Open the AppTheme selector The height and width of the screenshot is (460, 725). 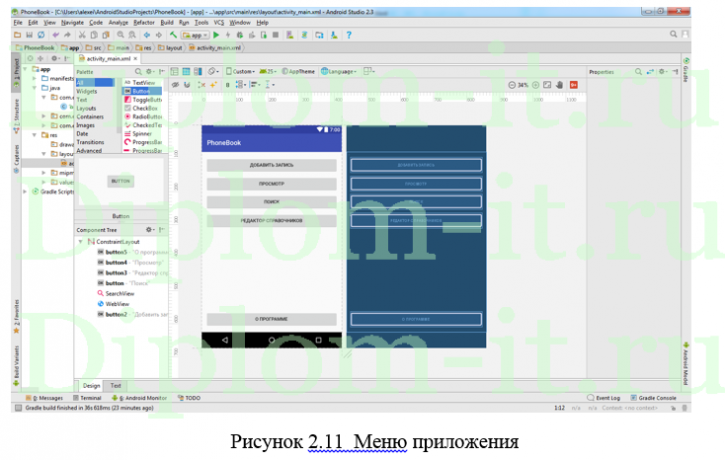[298, 72]
